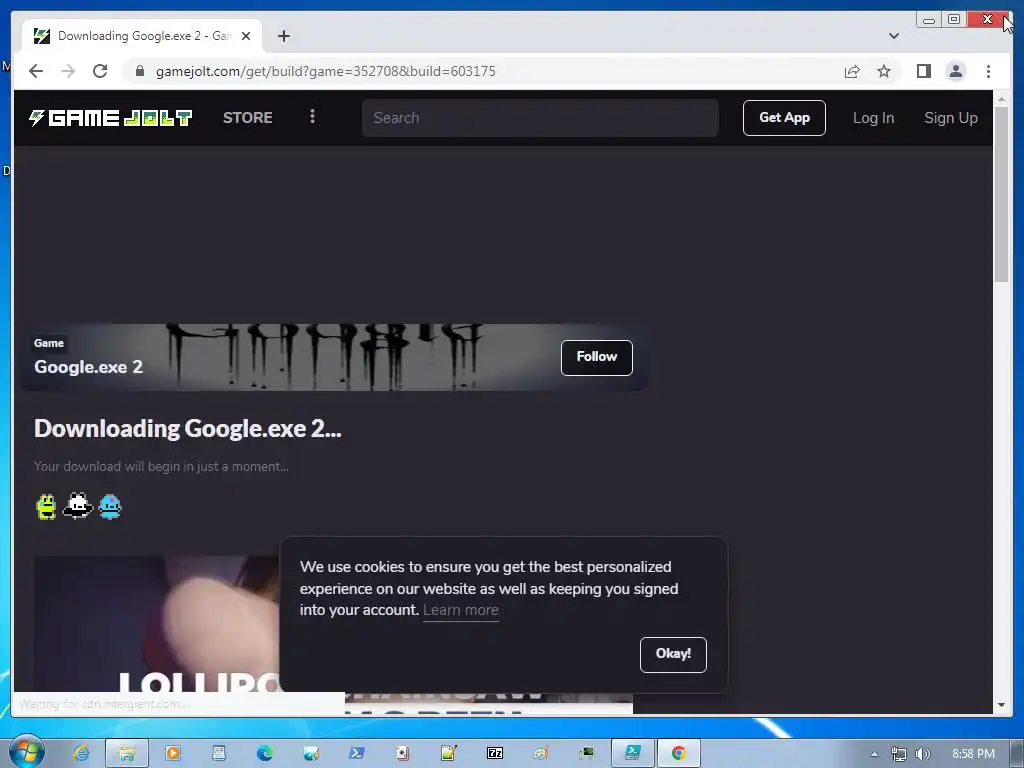Show hidden system tray icons
Image resolution: width=1024 pixels, height=768 pixels.
874,754
